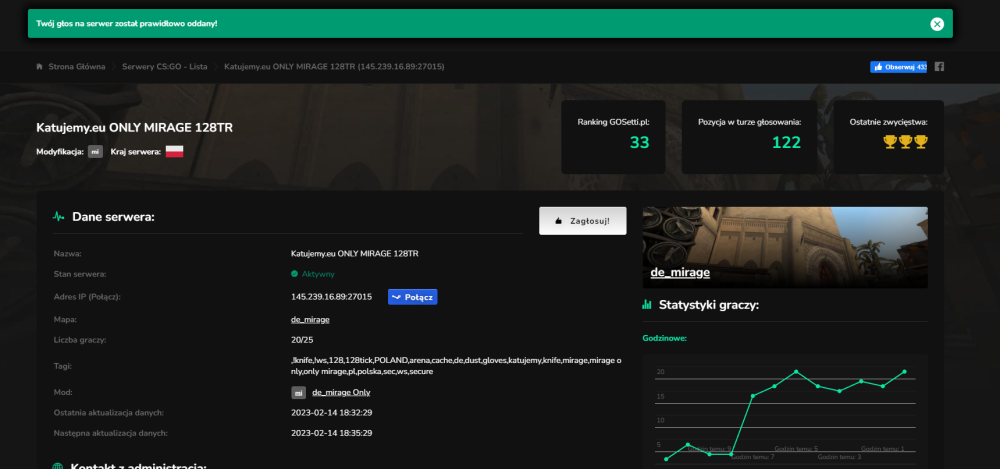The height and width of the screenshot is (469, 1000).
Task: Click the bar chart icon beside Statystyki graczy
Action: pyautogui.click(x=647, y=305)
